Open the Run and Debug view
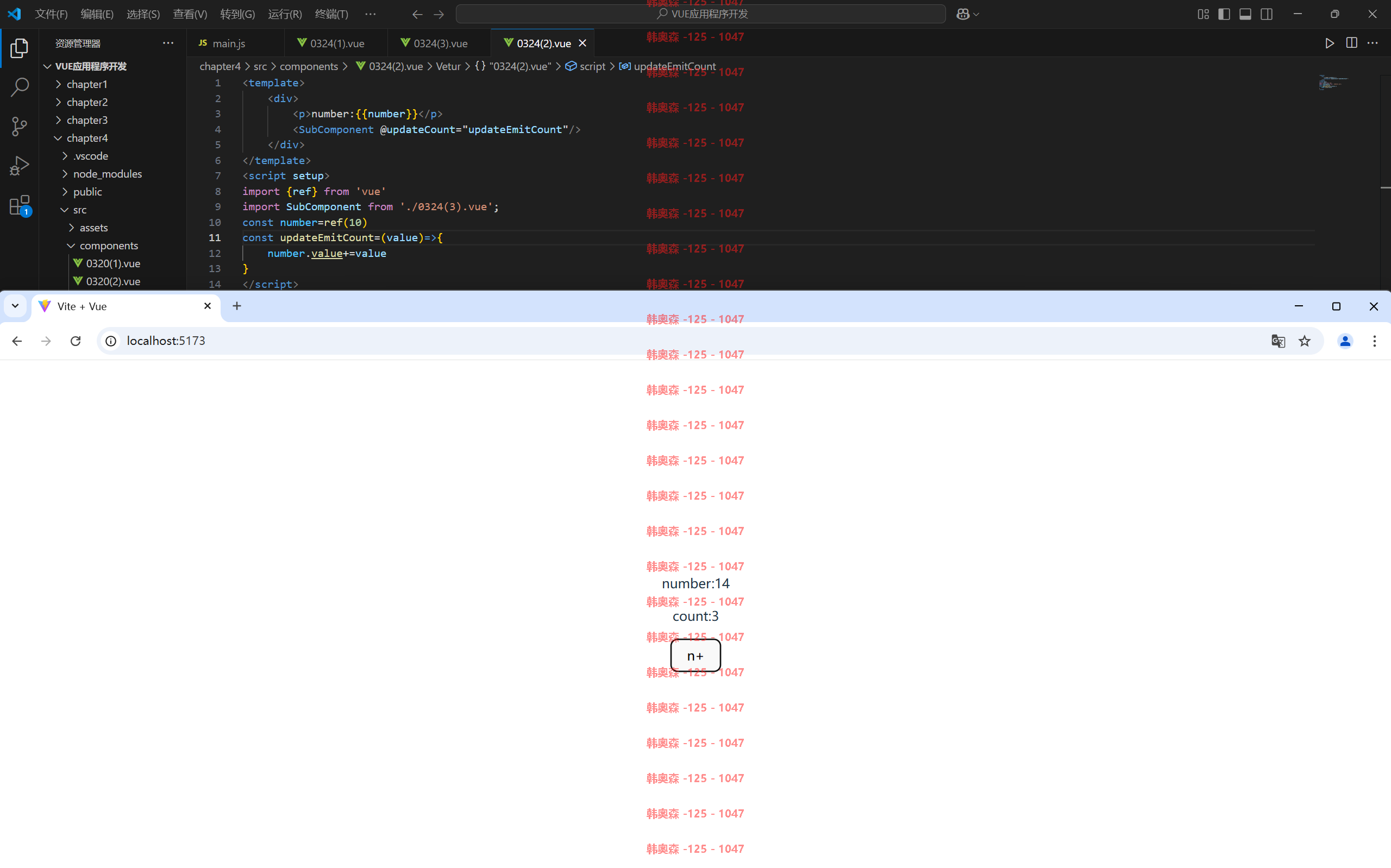 pos(20,166)
